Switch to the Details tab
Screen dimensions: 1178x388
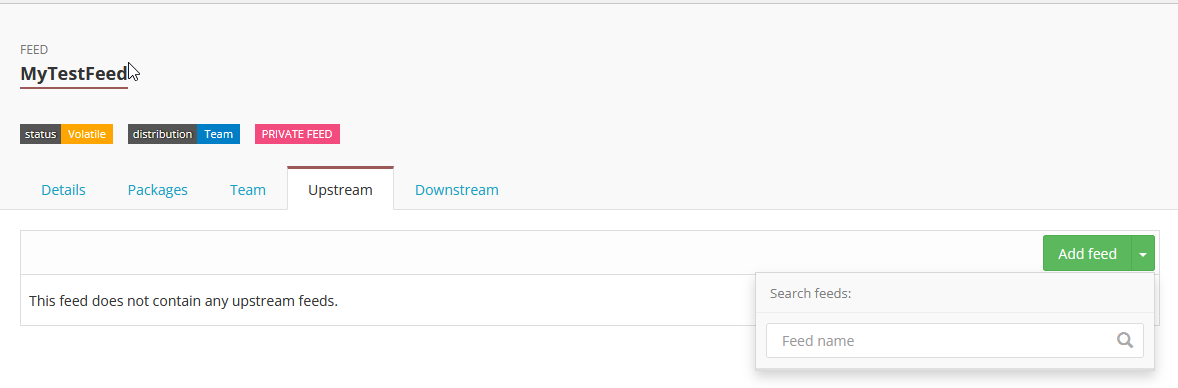[x=63, y=189]
